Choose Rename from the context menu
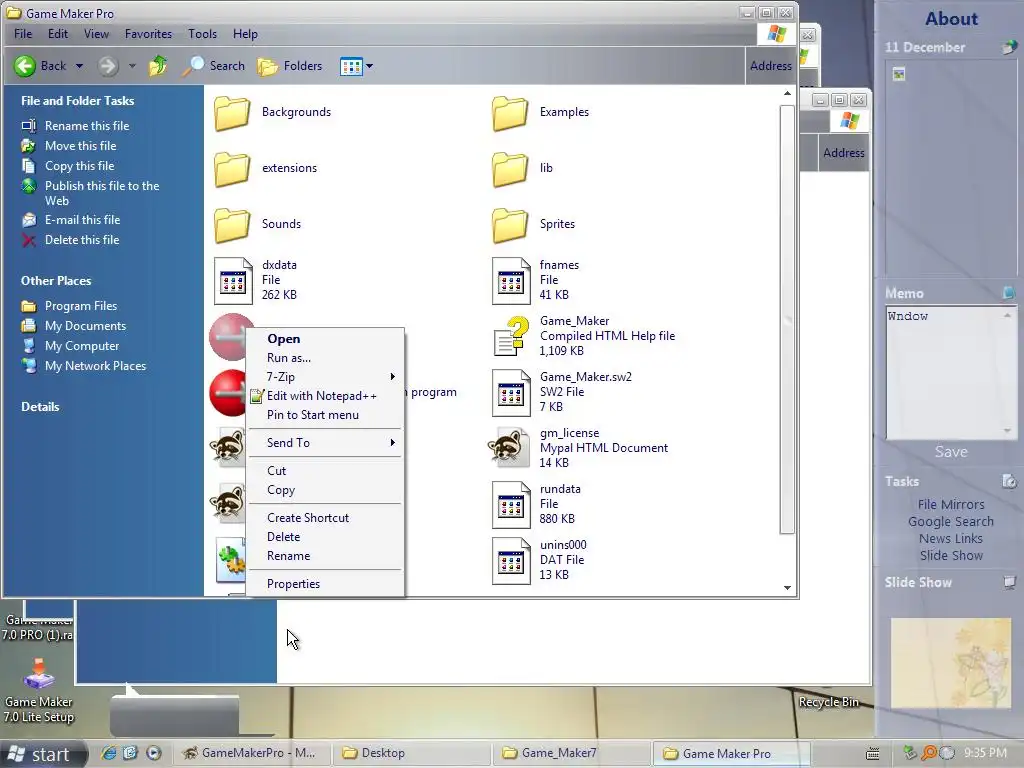The image size is (1024, 768). click(x=325, y=556)
